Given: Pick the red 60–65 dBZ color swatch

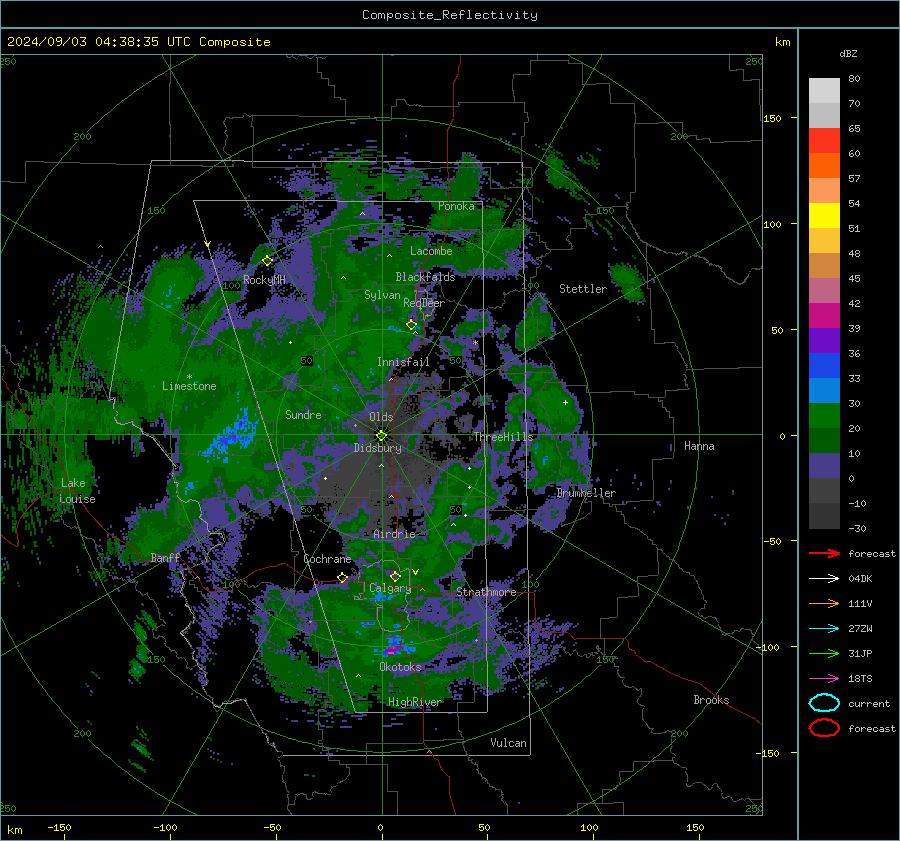Looking at the screenshot, I should click(x=824, y=141).
